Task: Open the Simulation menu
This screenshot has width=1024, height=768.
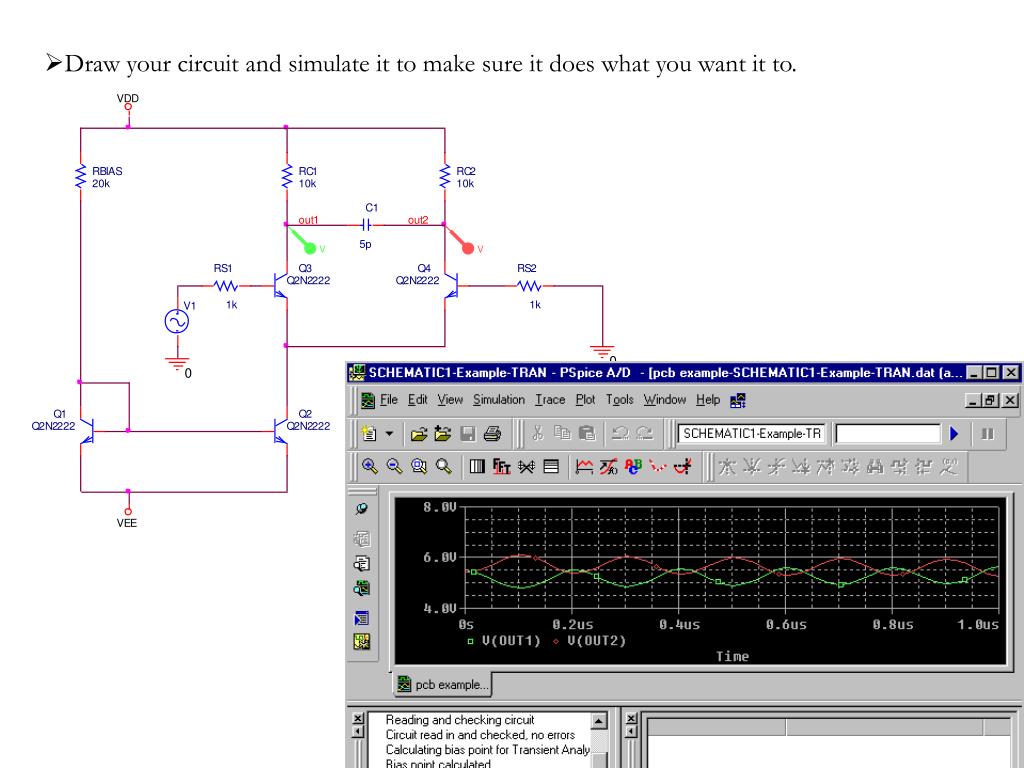Action: click(499, 400)
